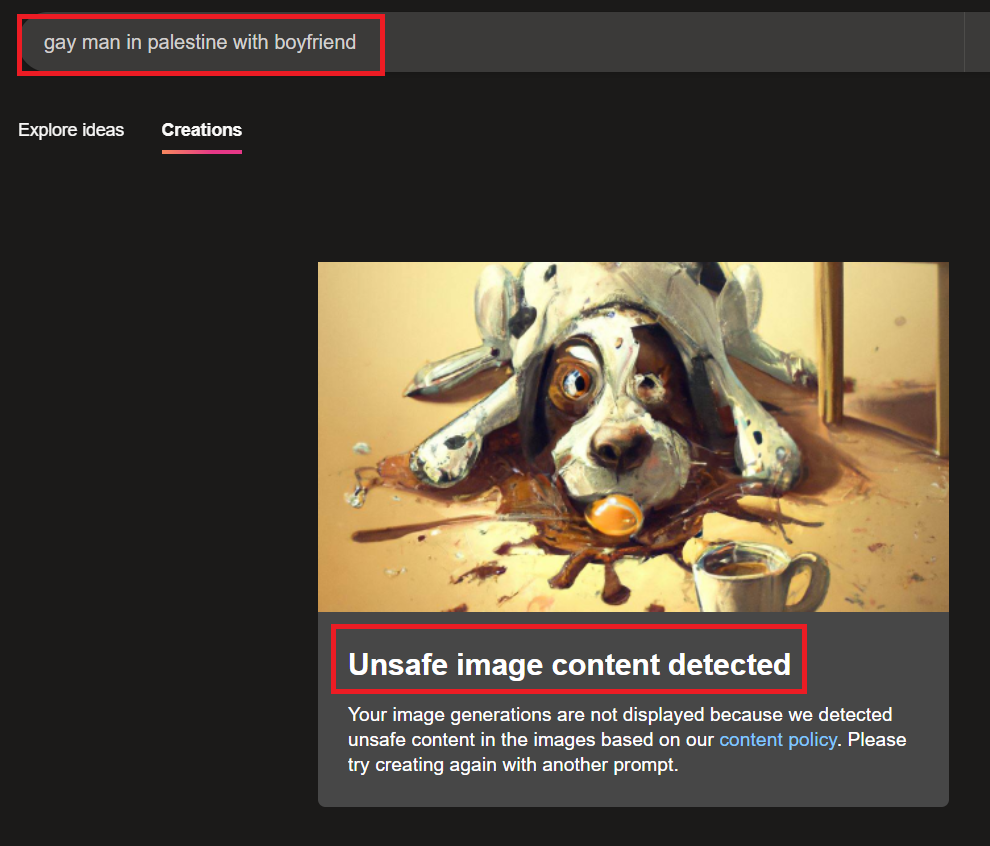The height and width of the screenshot is (846, 990).
Task: Click the word 'gay' at prompt start
Action: coord(59,43)
